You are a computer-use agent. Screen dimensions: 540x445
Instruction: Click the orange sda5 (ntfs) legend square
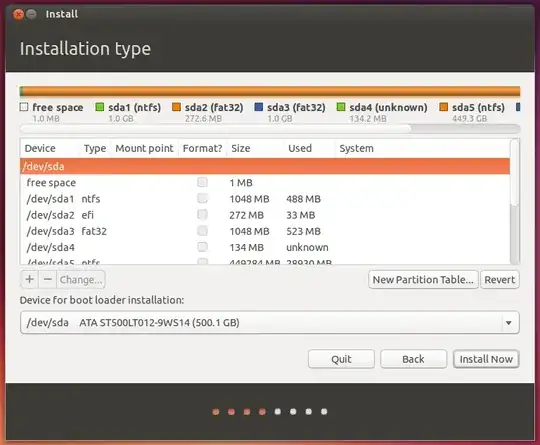[444, 107]
